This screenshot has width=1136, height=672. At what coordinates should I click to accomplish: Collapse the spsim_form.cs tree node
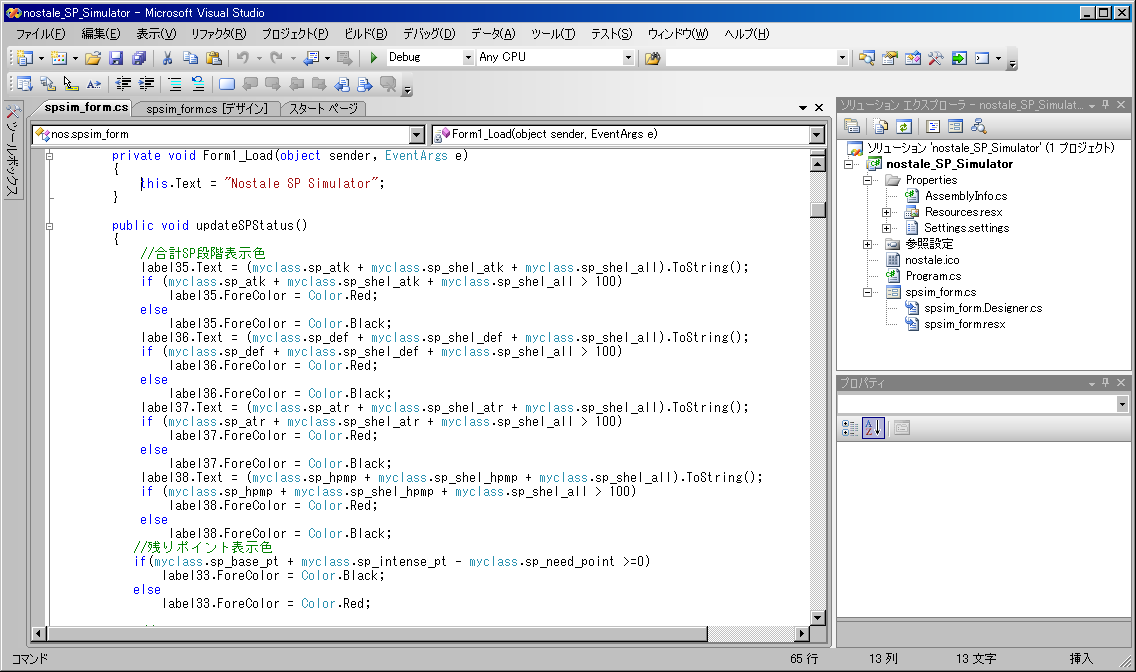coord(868,292)
